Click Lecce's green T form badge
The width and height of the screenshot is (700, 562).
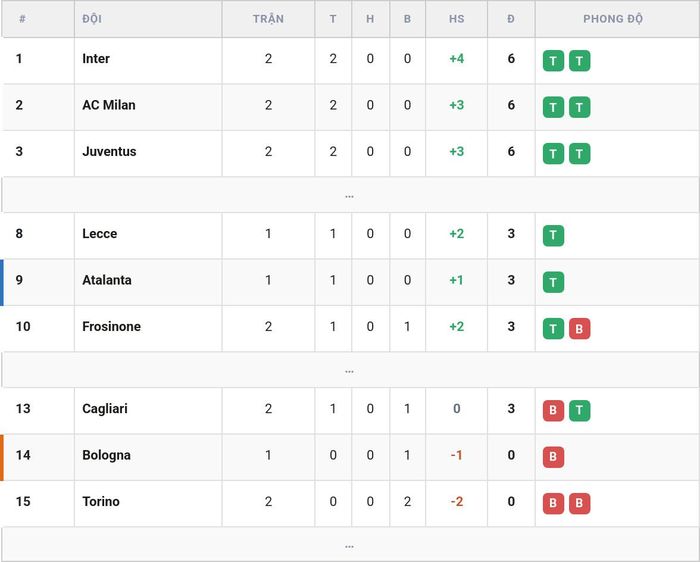point(553,236)
